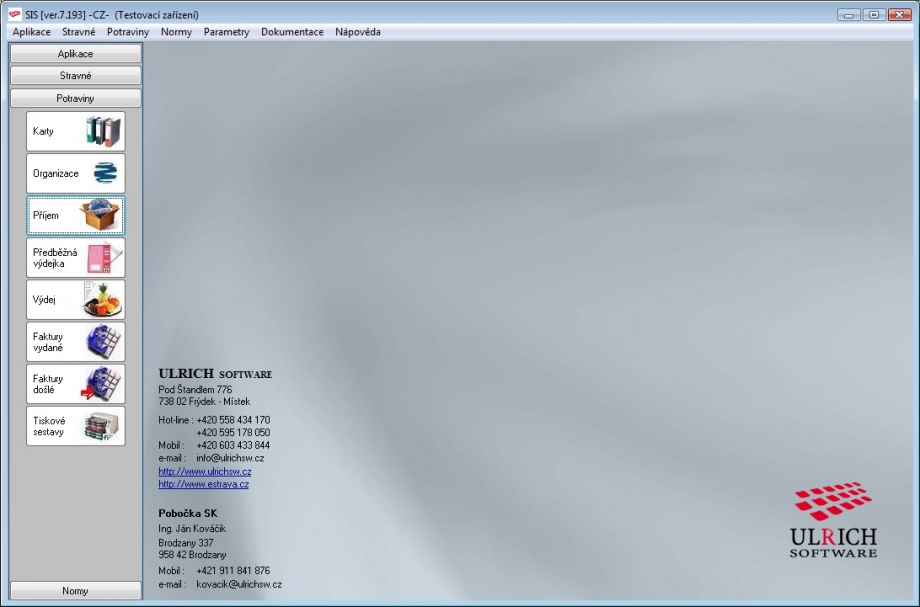920x607 pixels.
Task: Click the 738 02 Frýdek - Místek text
Action: [204, 402]
